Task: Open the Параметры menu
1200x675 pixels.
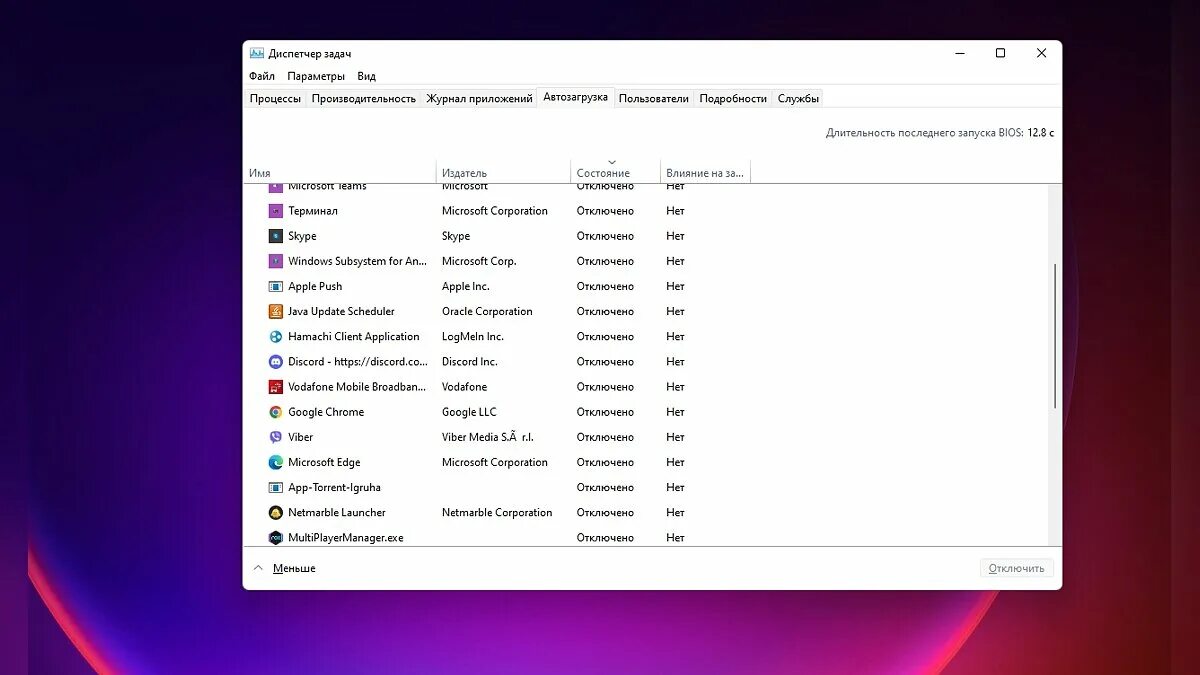Action: (316, 76)
